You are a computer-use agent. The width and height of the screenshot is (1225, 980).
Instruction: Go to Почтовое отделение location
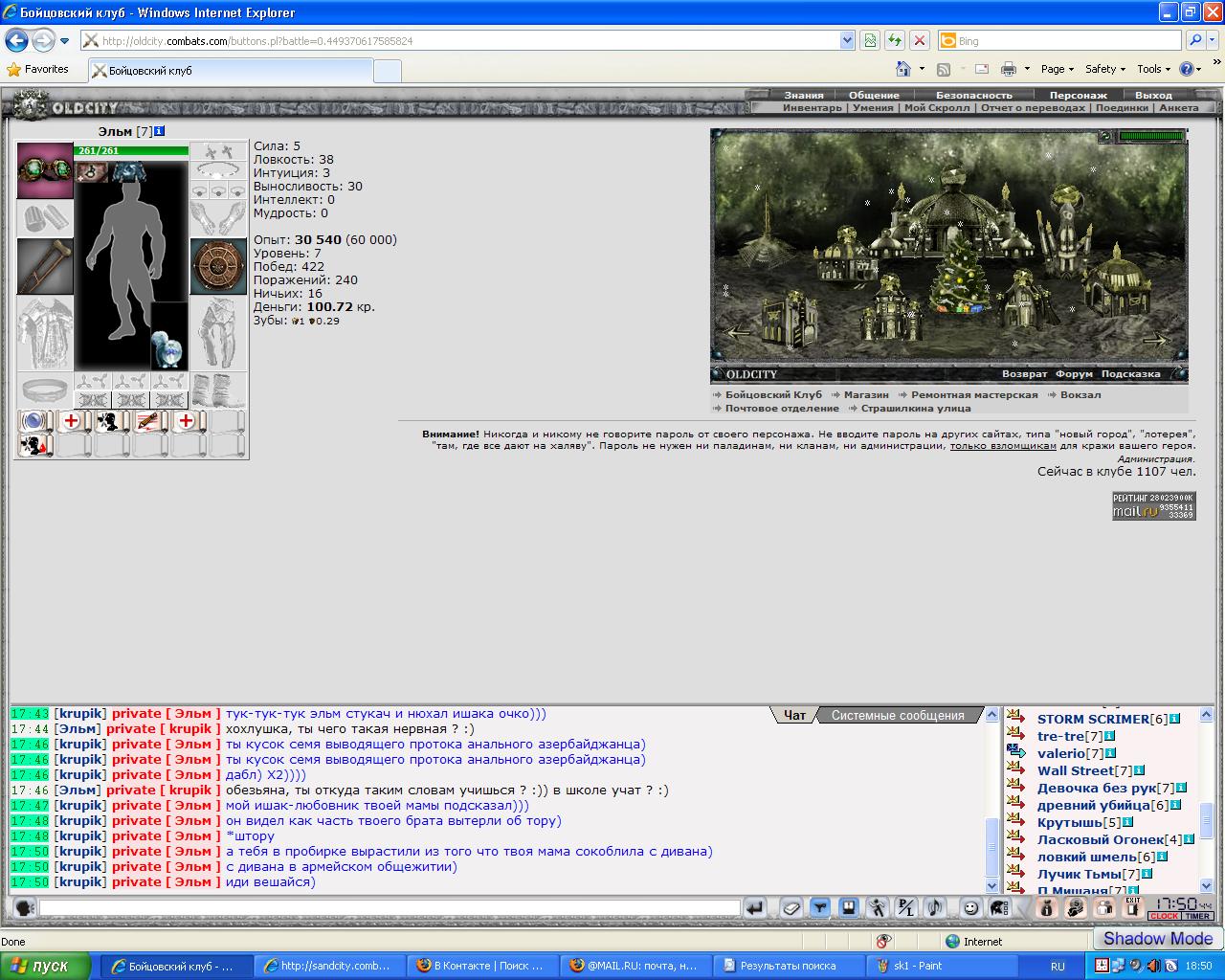tap(782, 408)
